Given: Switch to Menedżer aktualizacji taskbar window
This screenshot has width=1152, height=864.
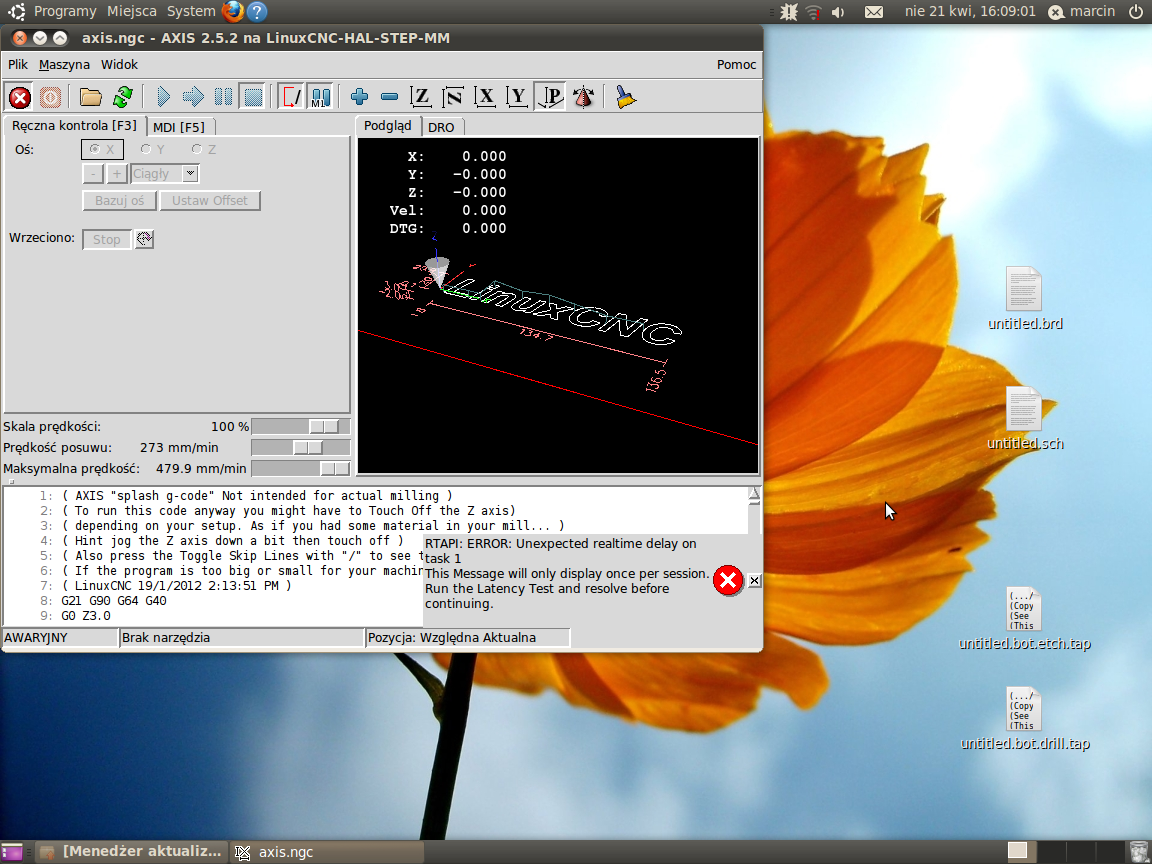Looking at the screenshot, I should pos(132,852).
